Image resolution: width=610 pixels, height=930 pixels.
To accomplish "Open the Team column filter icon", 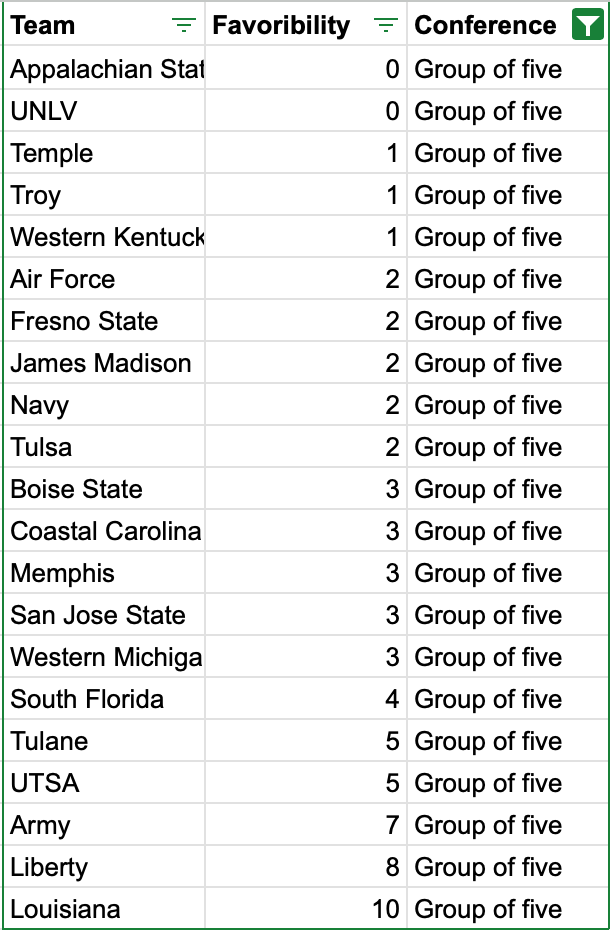I will (x=183, y=26).
